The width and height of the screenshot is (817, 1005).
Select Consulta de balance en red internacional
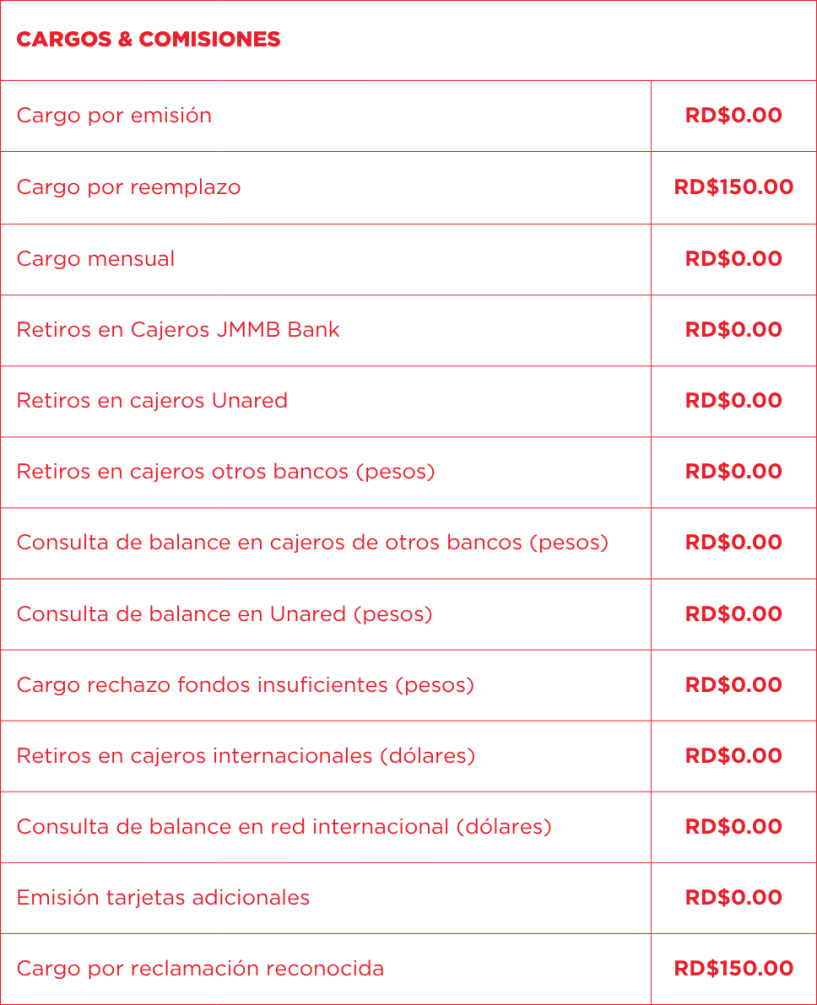click(283, 827)
